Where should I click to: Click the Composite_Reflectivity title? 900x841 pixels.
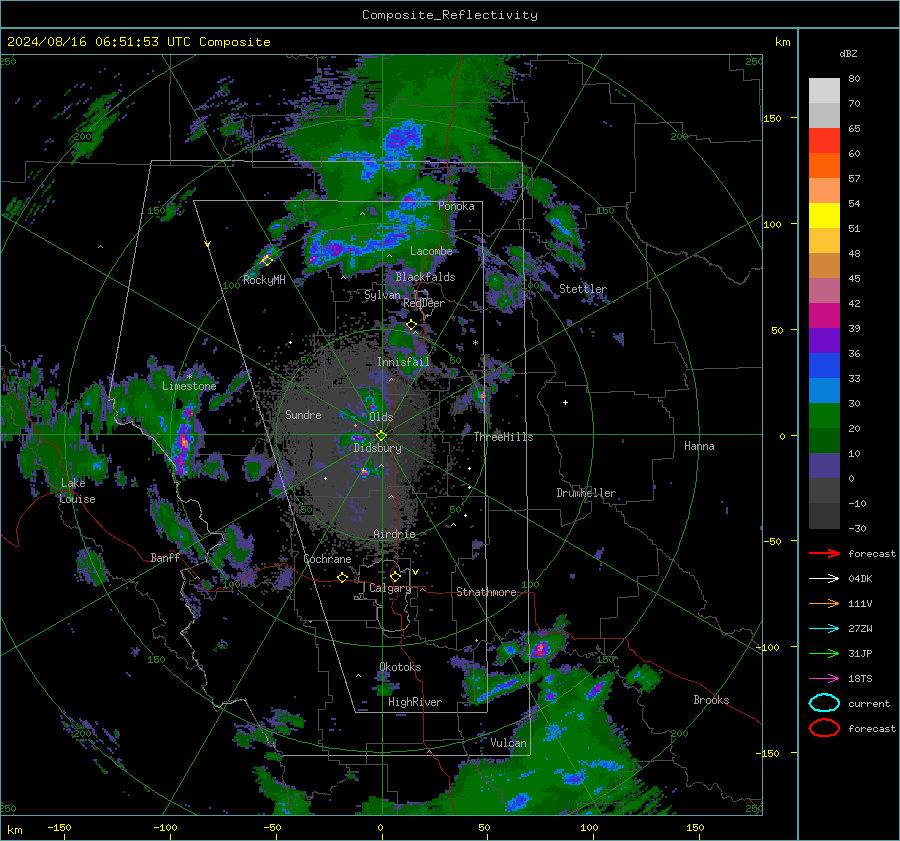coord(450,15)
